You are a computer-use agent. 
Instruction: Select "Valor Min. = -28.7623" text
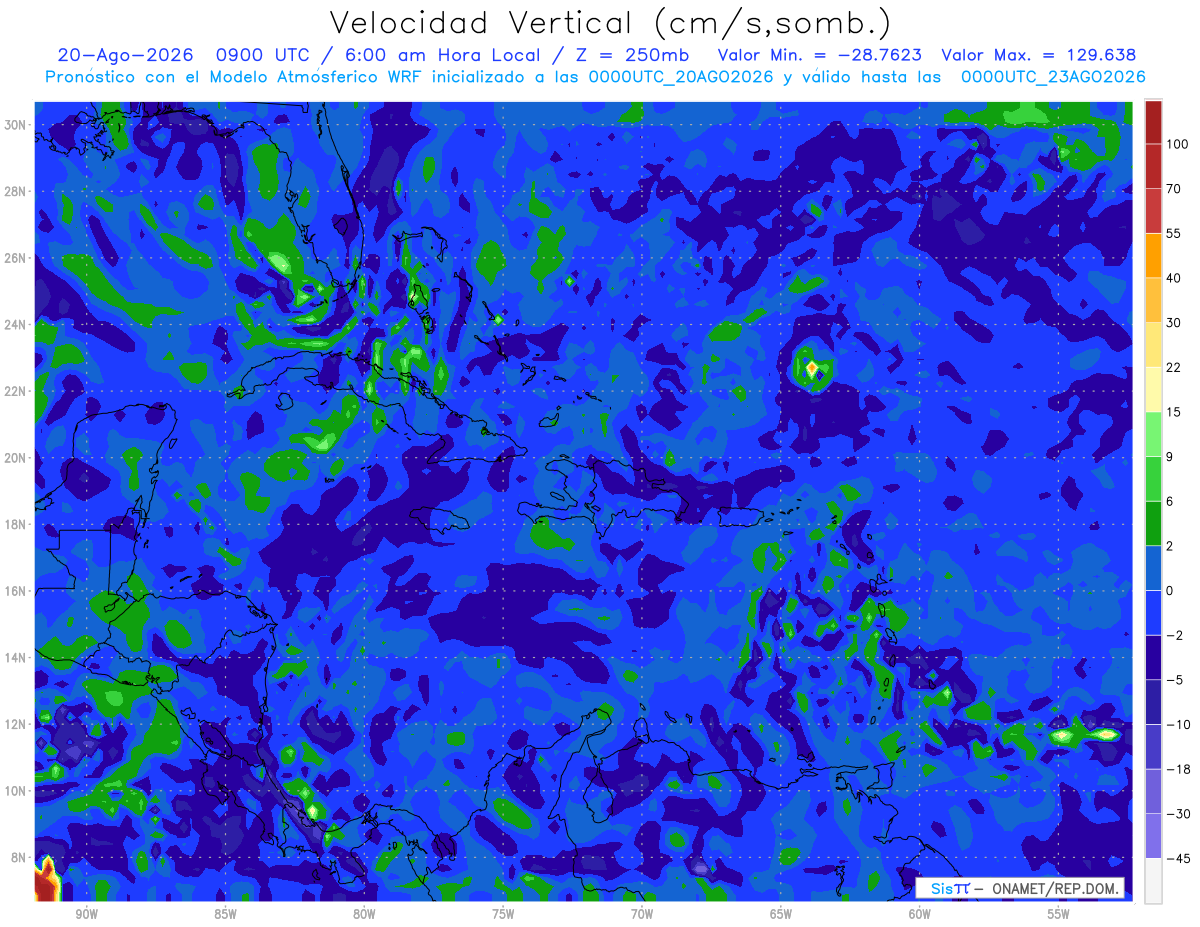[x=820, y=55]
